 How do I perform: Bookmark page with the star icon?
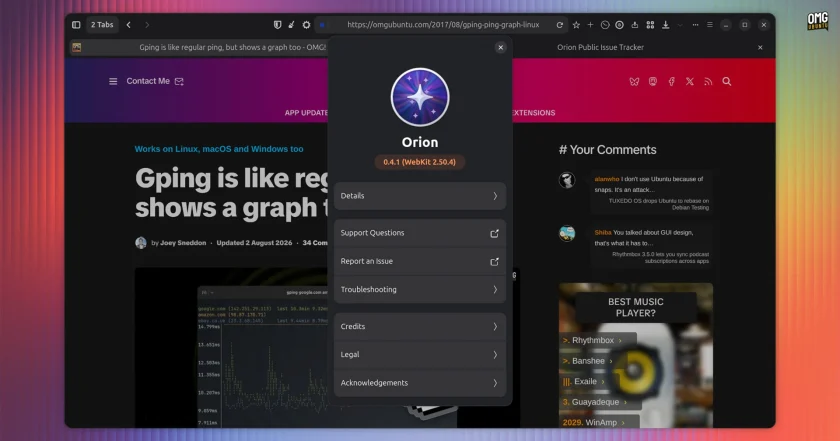tap(576, 25)
